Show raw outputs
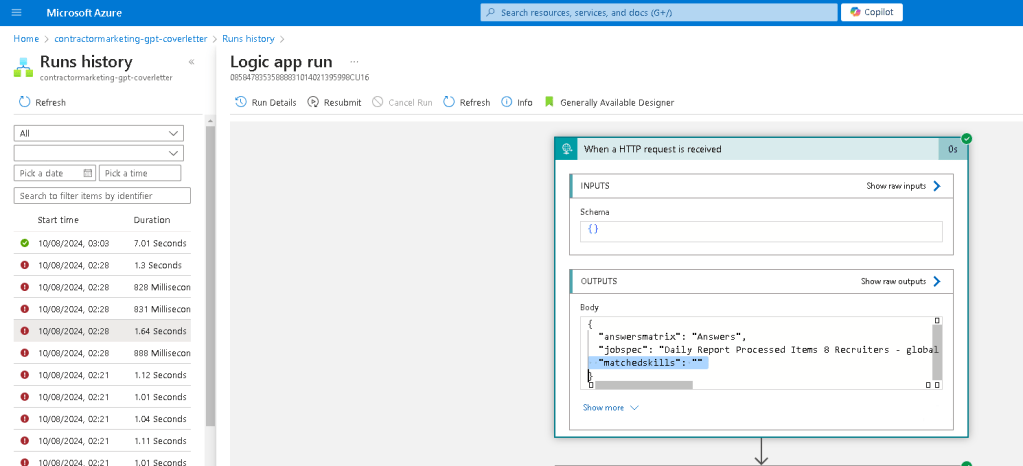 [901, 281]
